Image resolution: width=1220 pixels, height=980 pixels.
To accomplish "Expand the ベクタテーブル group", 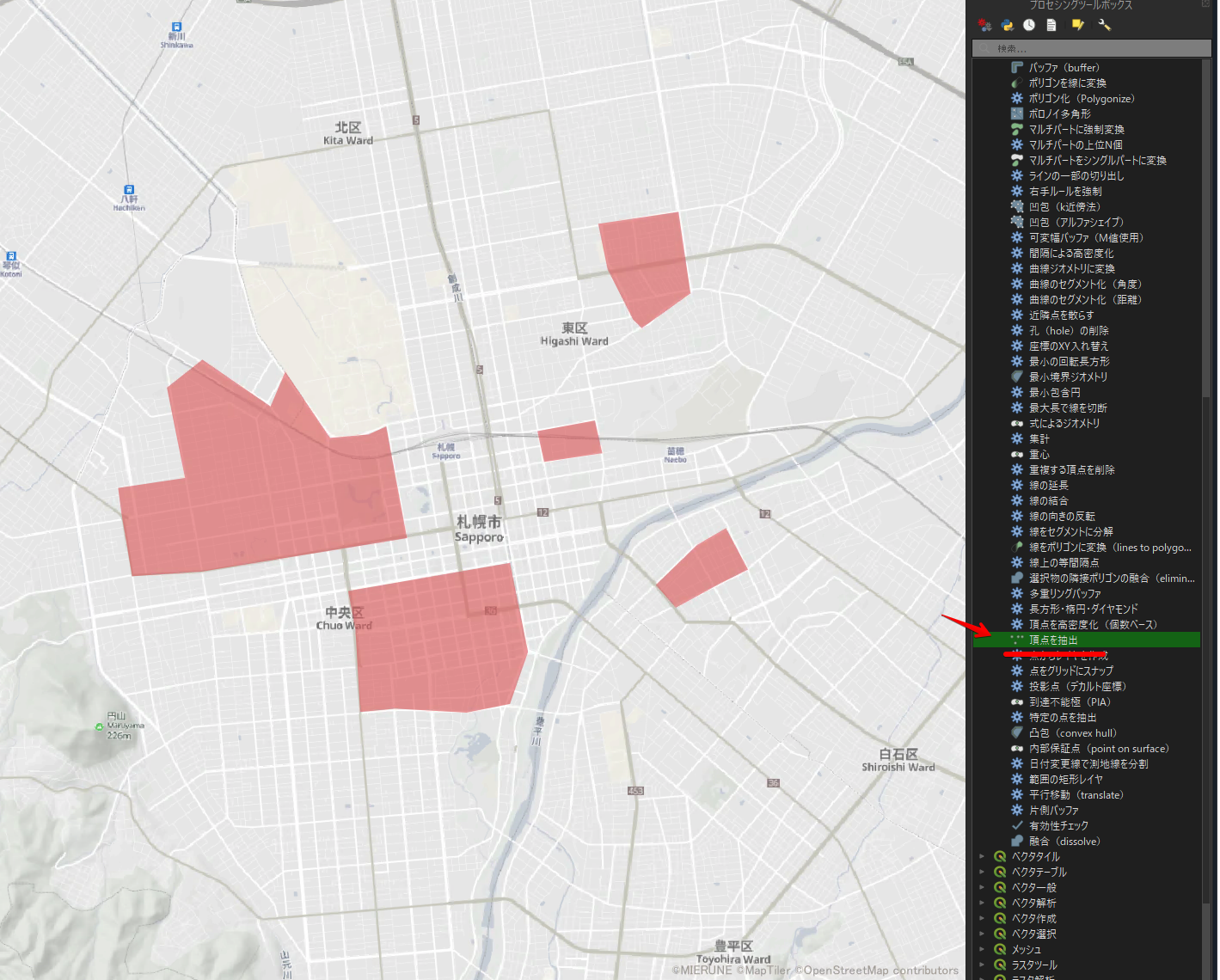I will tap(982, 873).
